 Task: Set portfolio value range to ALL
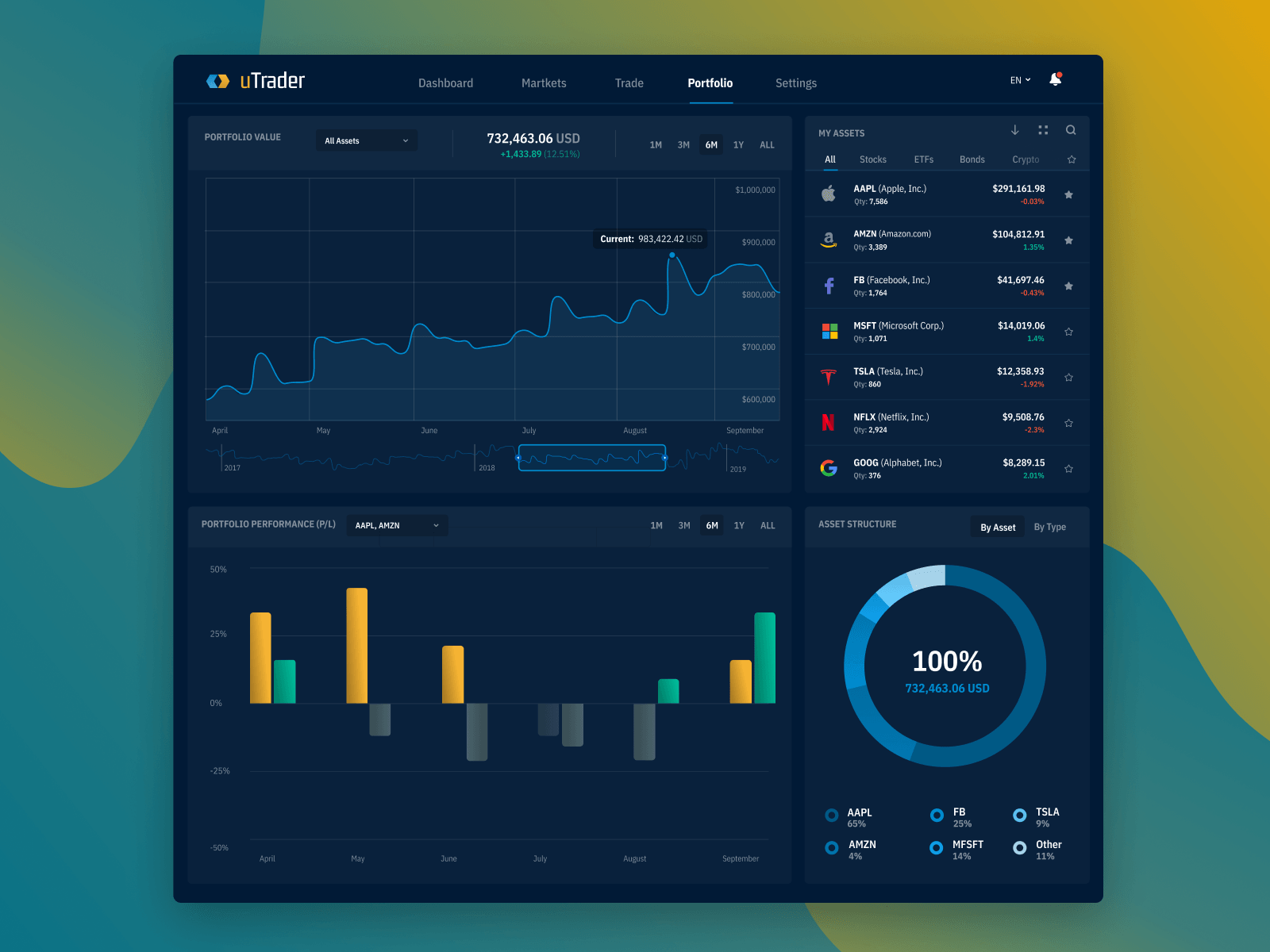coord(767,145)
